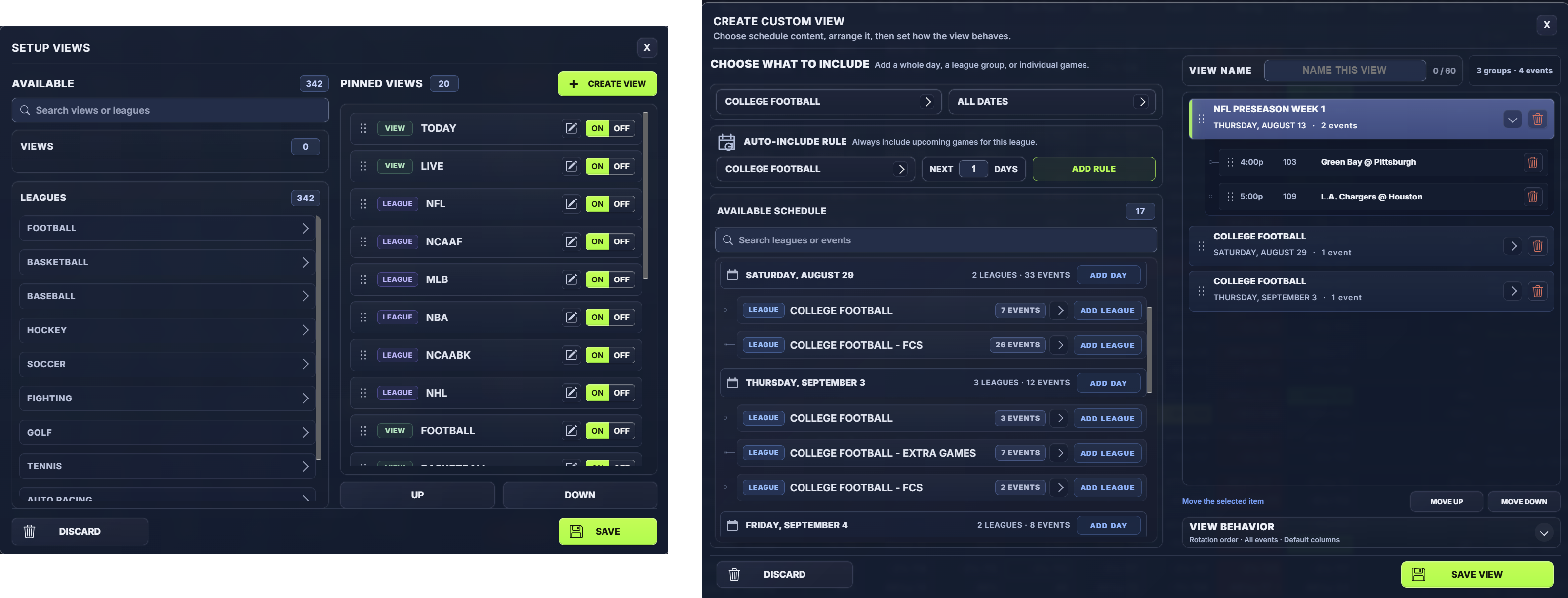Viewport: 1568px width, 598px height.
Task: Delete NFL Preseason Week 1 group
Action: point(1537,119)
